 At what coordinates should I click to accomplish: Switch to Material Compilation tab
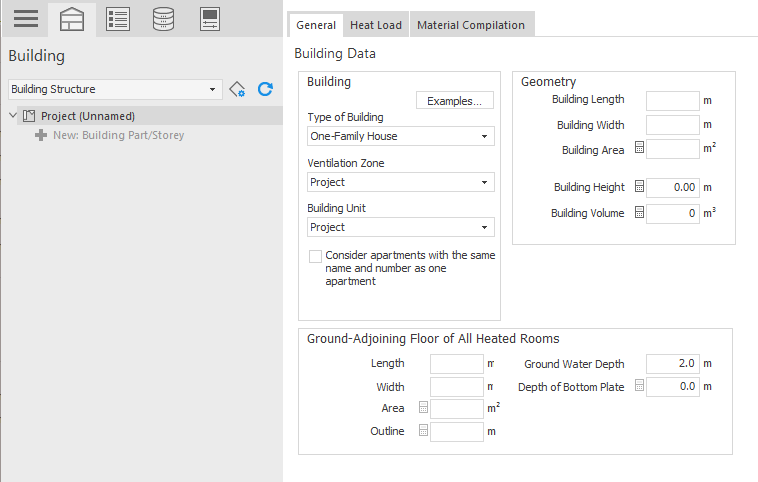[471, 25]
